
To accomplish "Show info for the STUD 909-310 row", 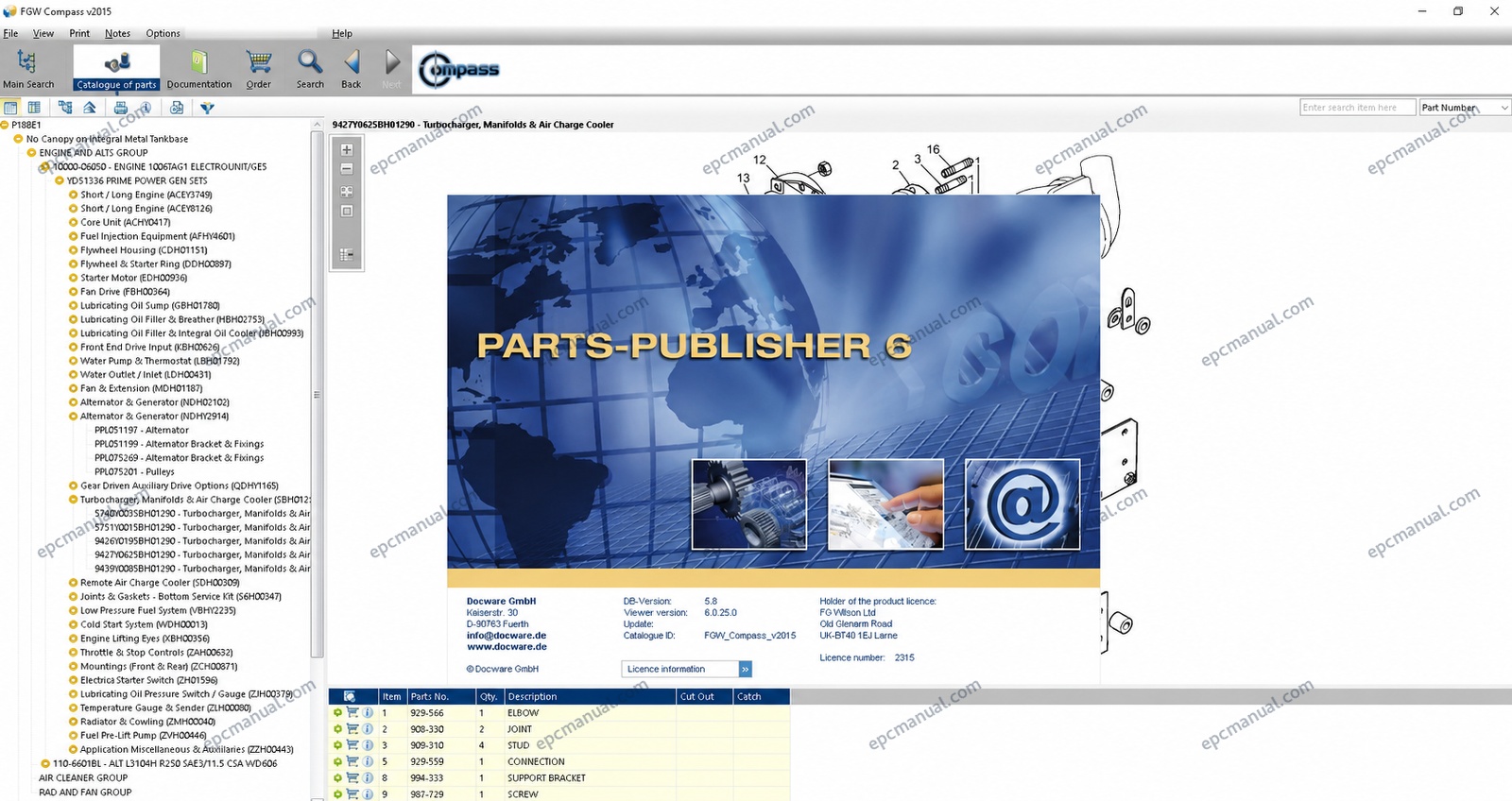I will click(368, 745).
